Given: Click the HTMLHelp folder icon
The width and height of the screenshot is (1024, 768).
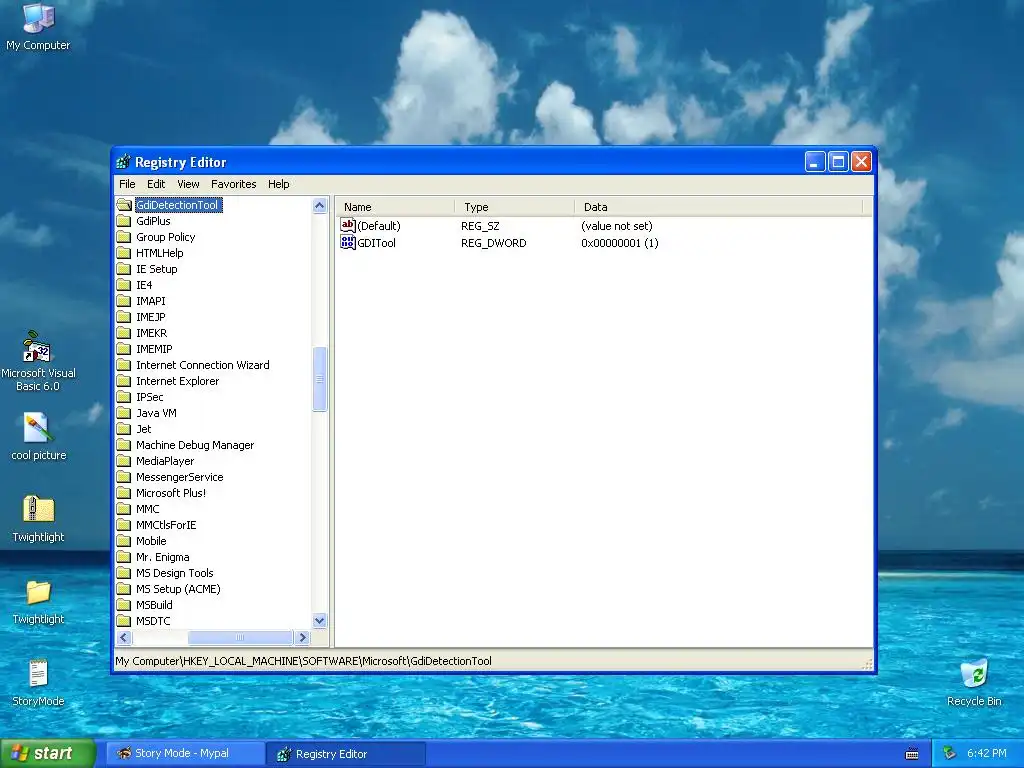Looking at the screenshot, I should coord(124,253).
